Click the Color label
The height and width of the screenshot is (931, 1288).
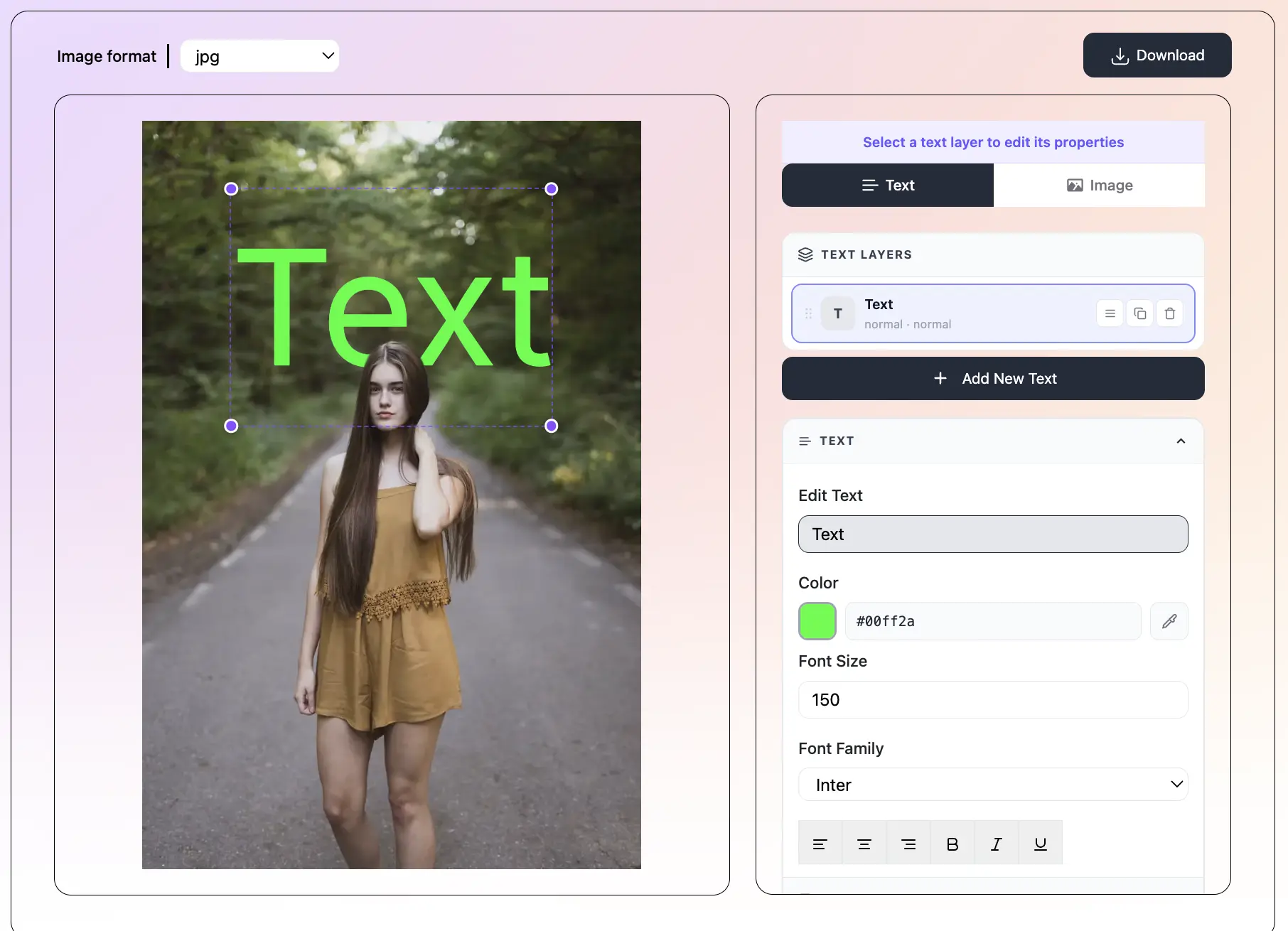[x=818, y=583]
